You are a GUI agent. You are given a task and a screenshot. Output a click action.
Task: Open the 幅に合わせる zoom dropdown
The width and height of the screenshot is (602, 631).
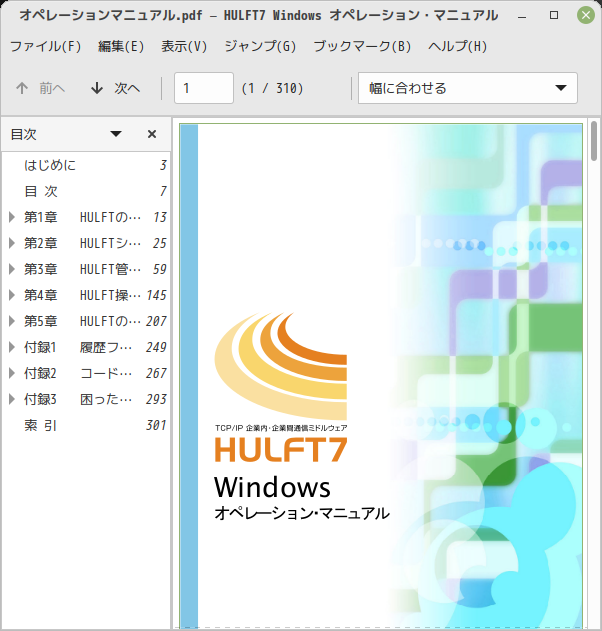coord(468,88)
